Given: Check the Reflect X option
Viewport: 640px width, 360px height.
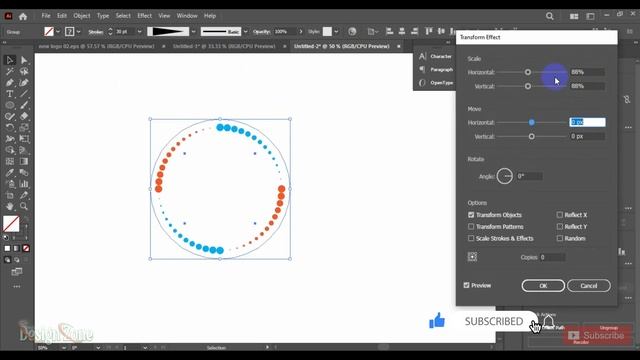Looking at the screenshot, I should (x=560, y=215).
